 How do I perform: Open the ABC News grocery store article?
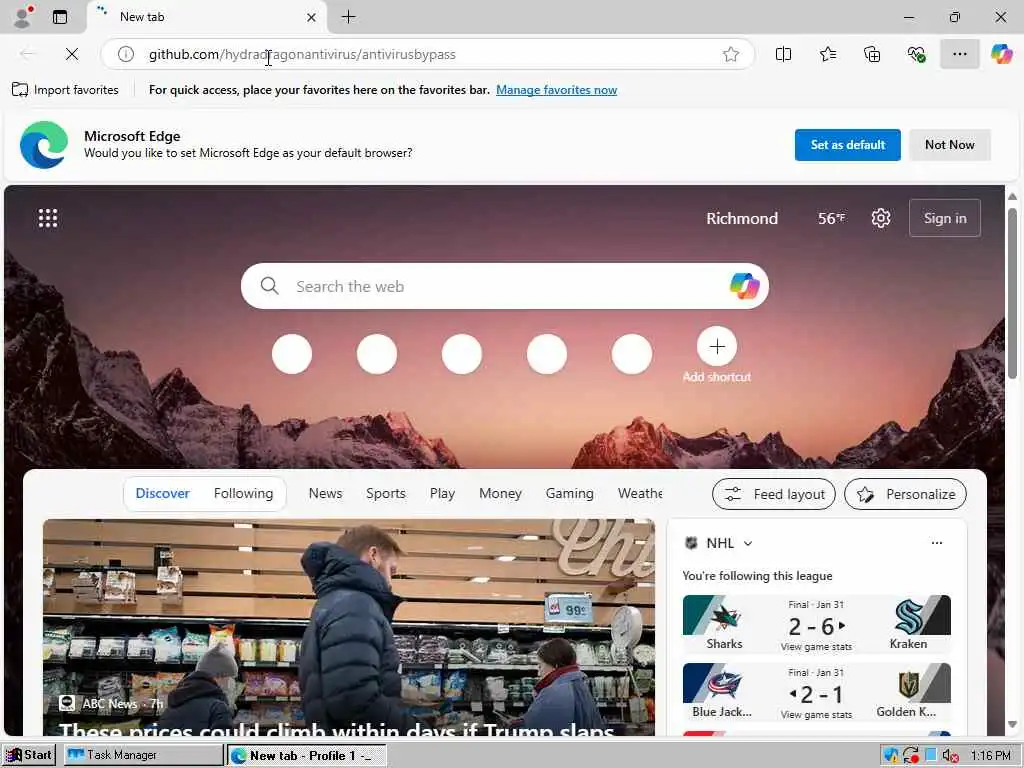pos(349,628)
